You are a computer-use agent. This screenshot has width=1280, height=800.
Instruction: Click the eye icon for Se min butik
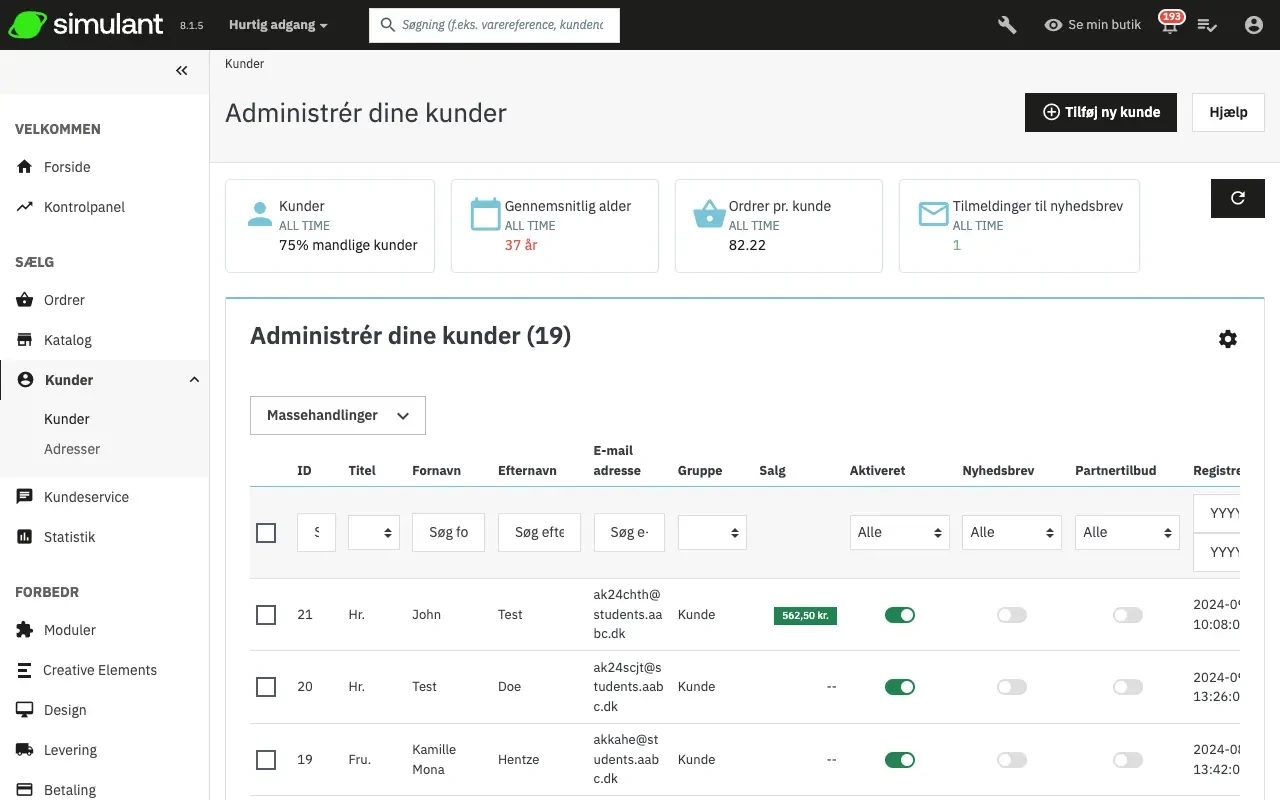pos(1053,25)
